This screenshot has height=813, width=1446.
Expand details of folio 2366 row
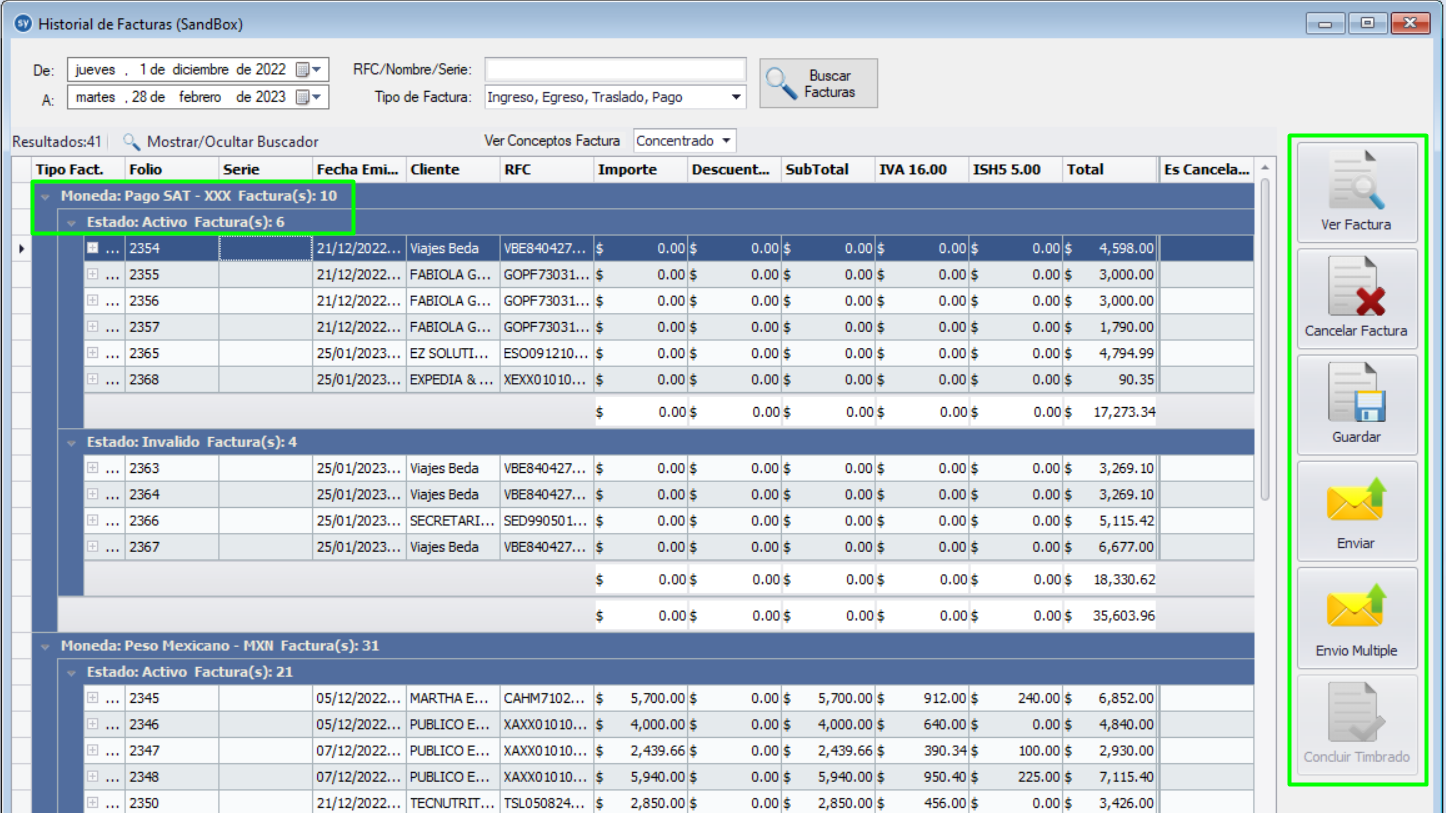[93, 520]
